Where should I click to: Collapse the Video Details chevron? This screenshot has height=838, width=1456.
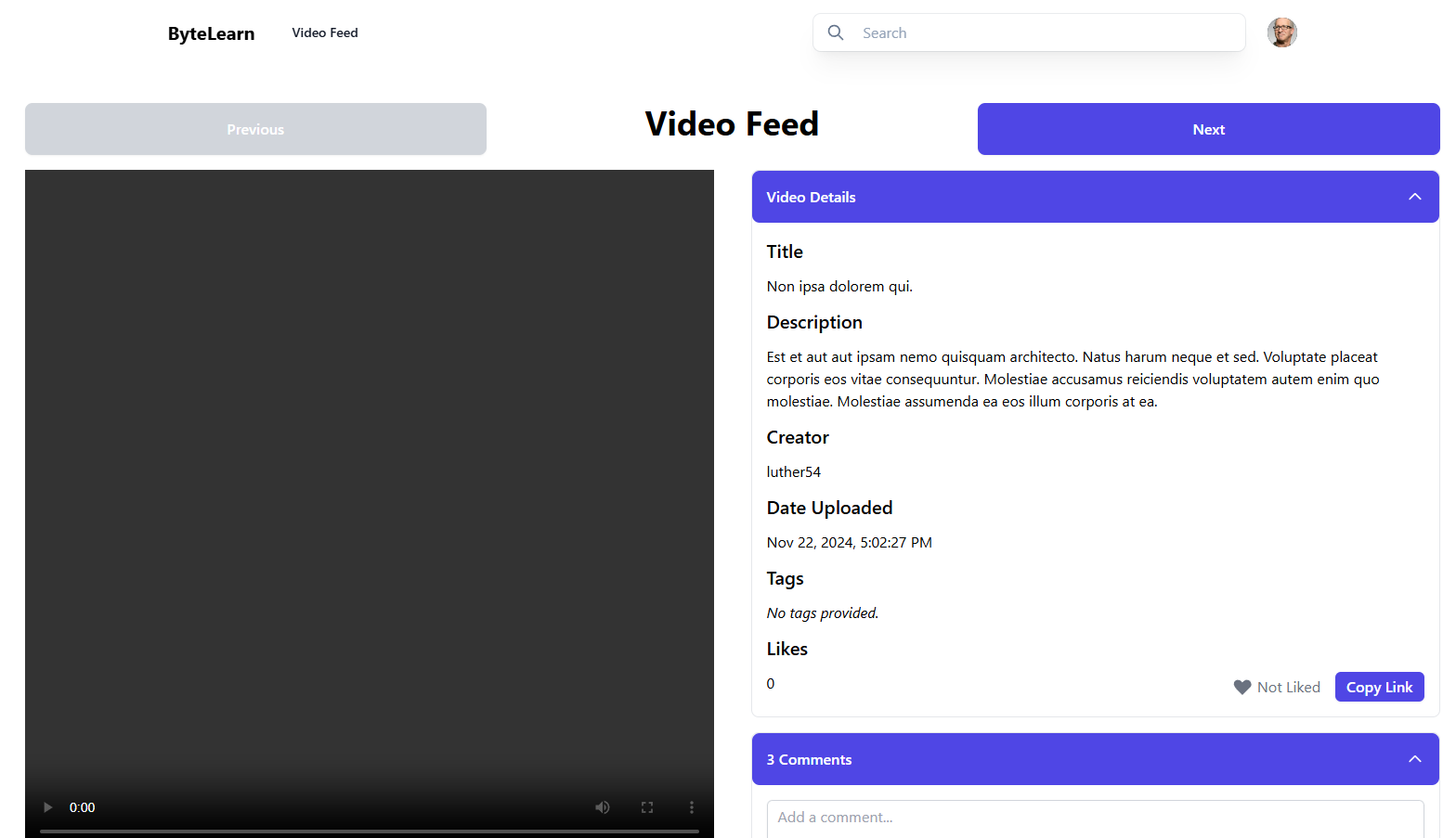[1414, 197]
